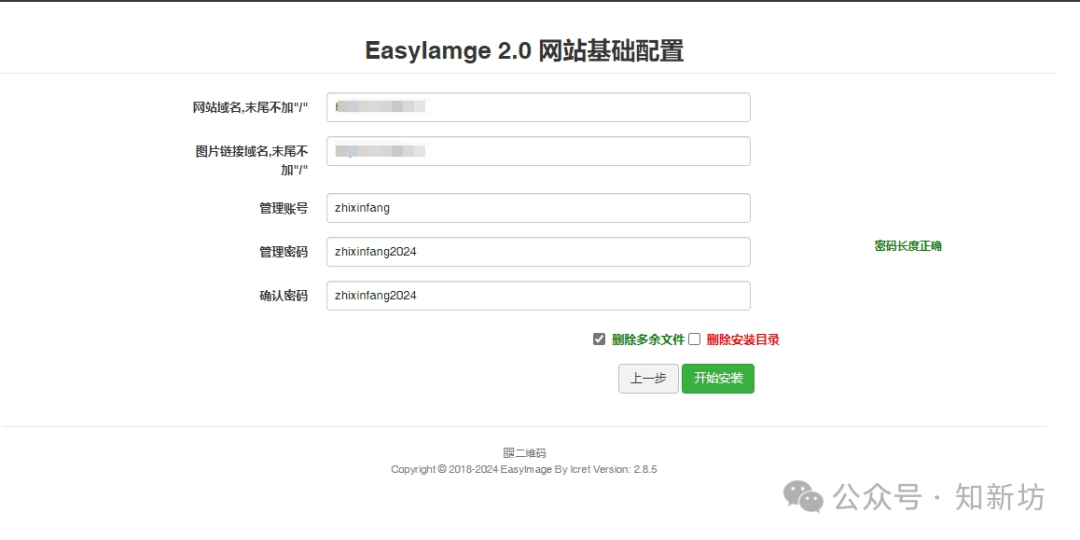Click the Copyright 2018-2024 EasyImage footer text

coord(524,470)
